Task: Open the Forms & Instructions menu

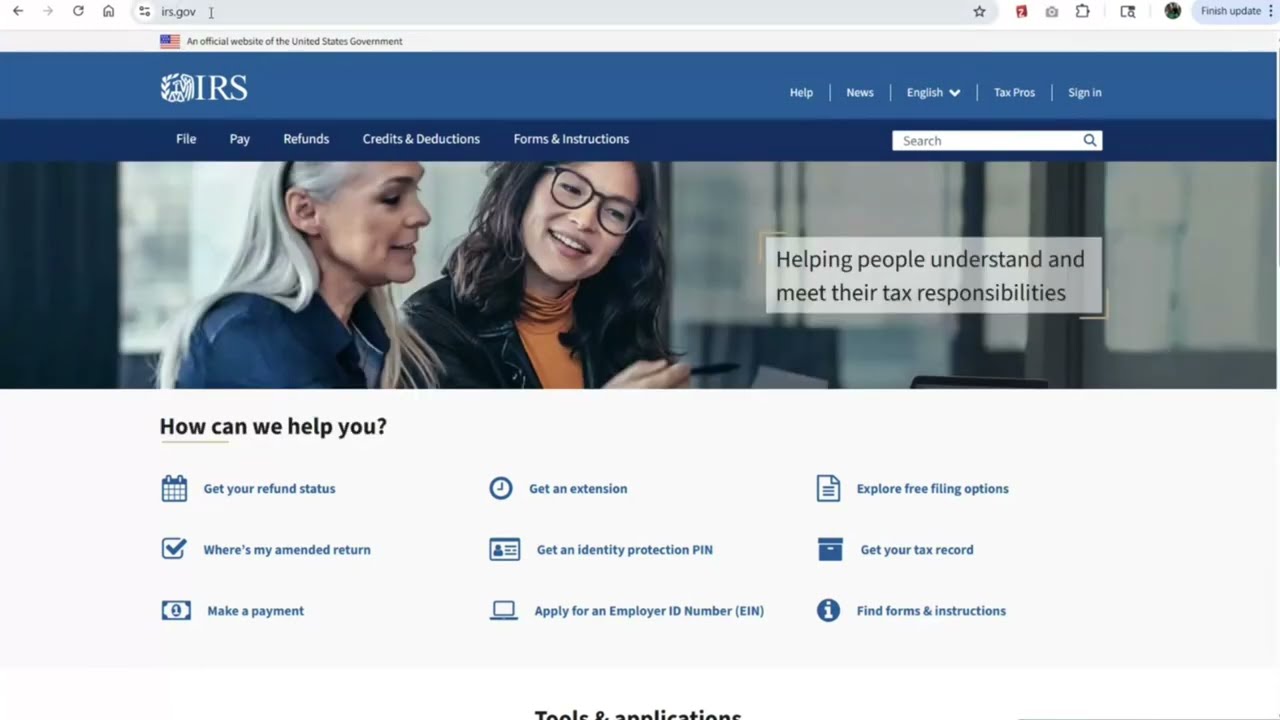Action: click(571, 139)
